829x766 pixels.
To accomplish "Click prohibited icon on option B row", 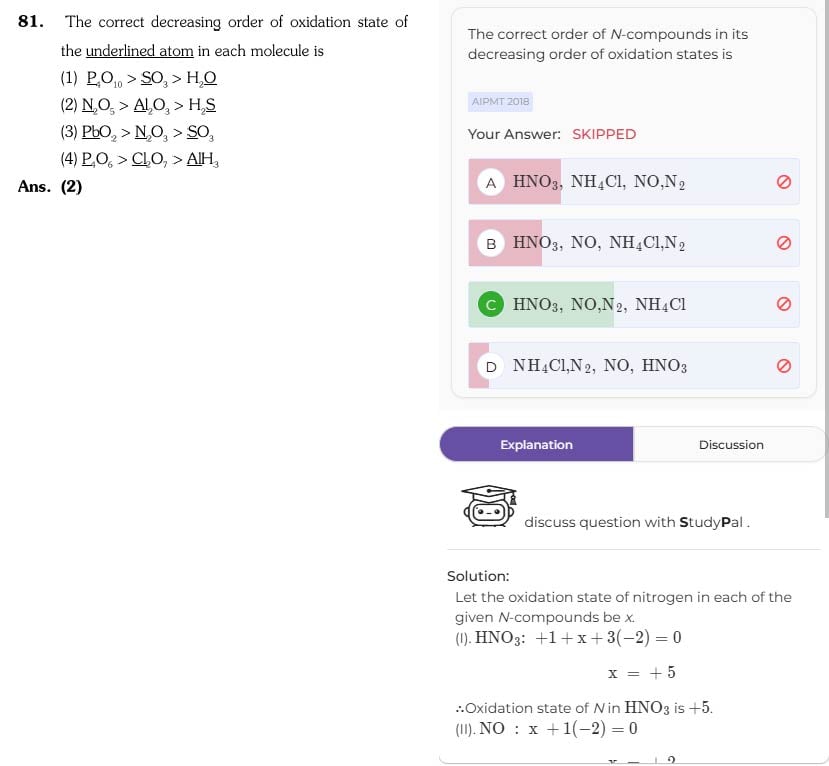I will pos(784,243).
